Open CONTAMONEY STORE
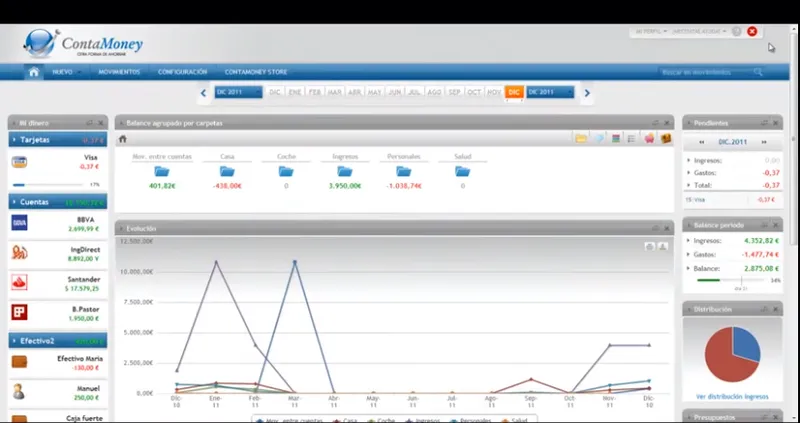The image size is (800, 423). pyautogui.click(x=256, y=72)
